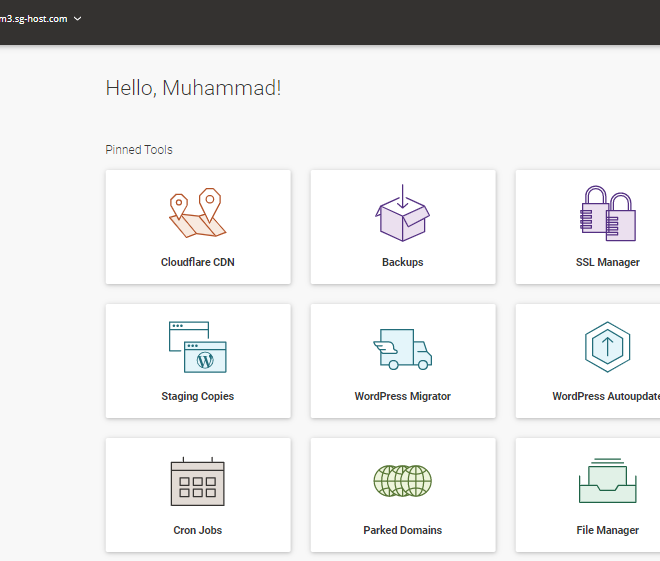Open the Cloudflare CDN label

(197, 262)
